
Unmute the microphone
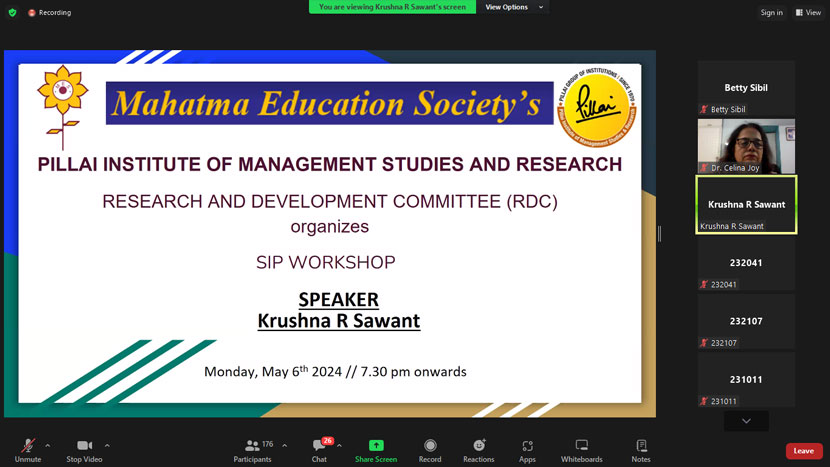(x=27, y=449)
